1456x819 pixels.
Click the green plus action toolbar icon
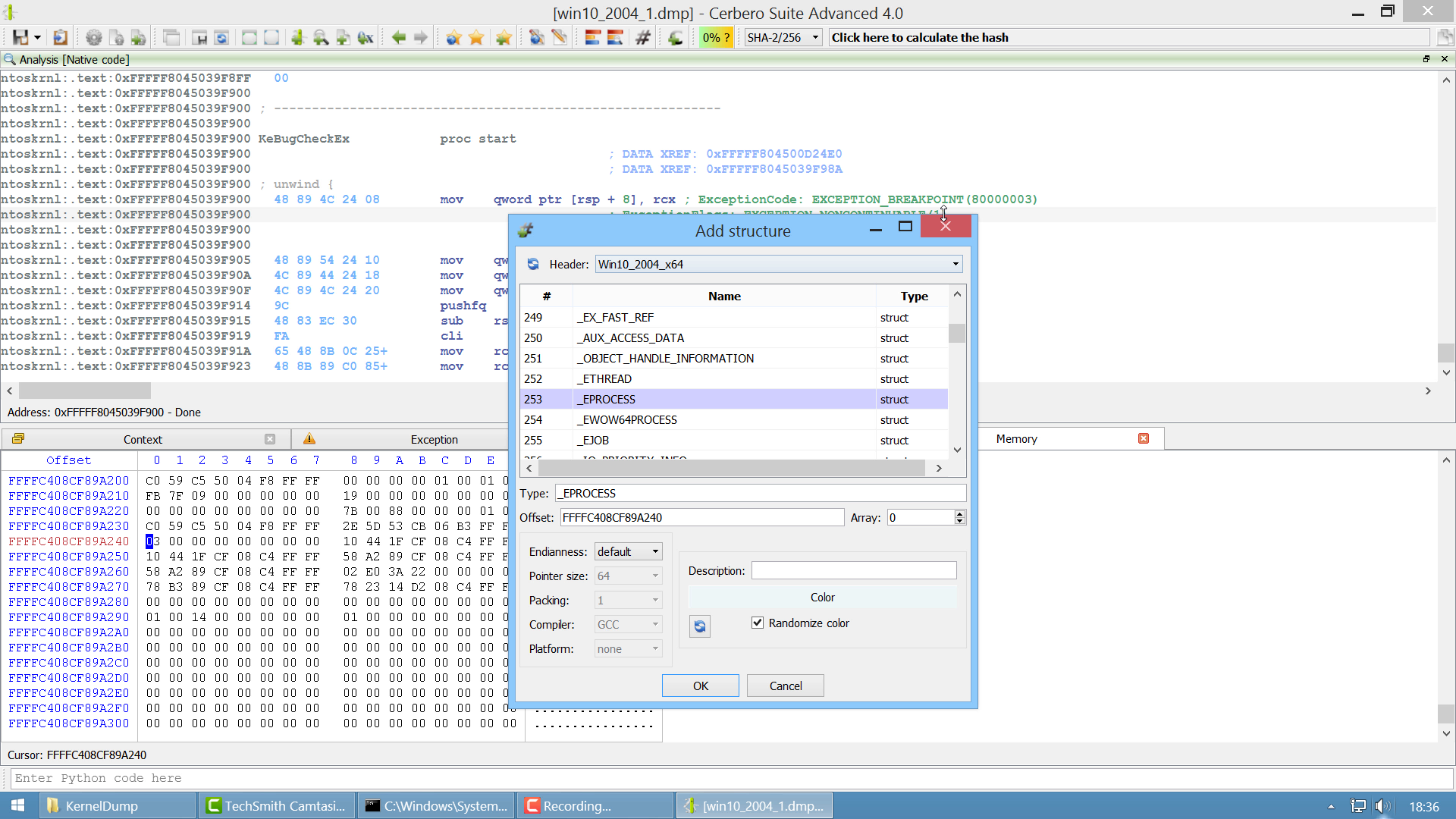point(676,37)
